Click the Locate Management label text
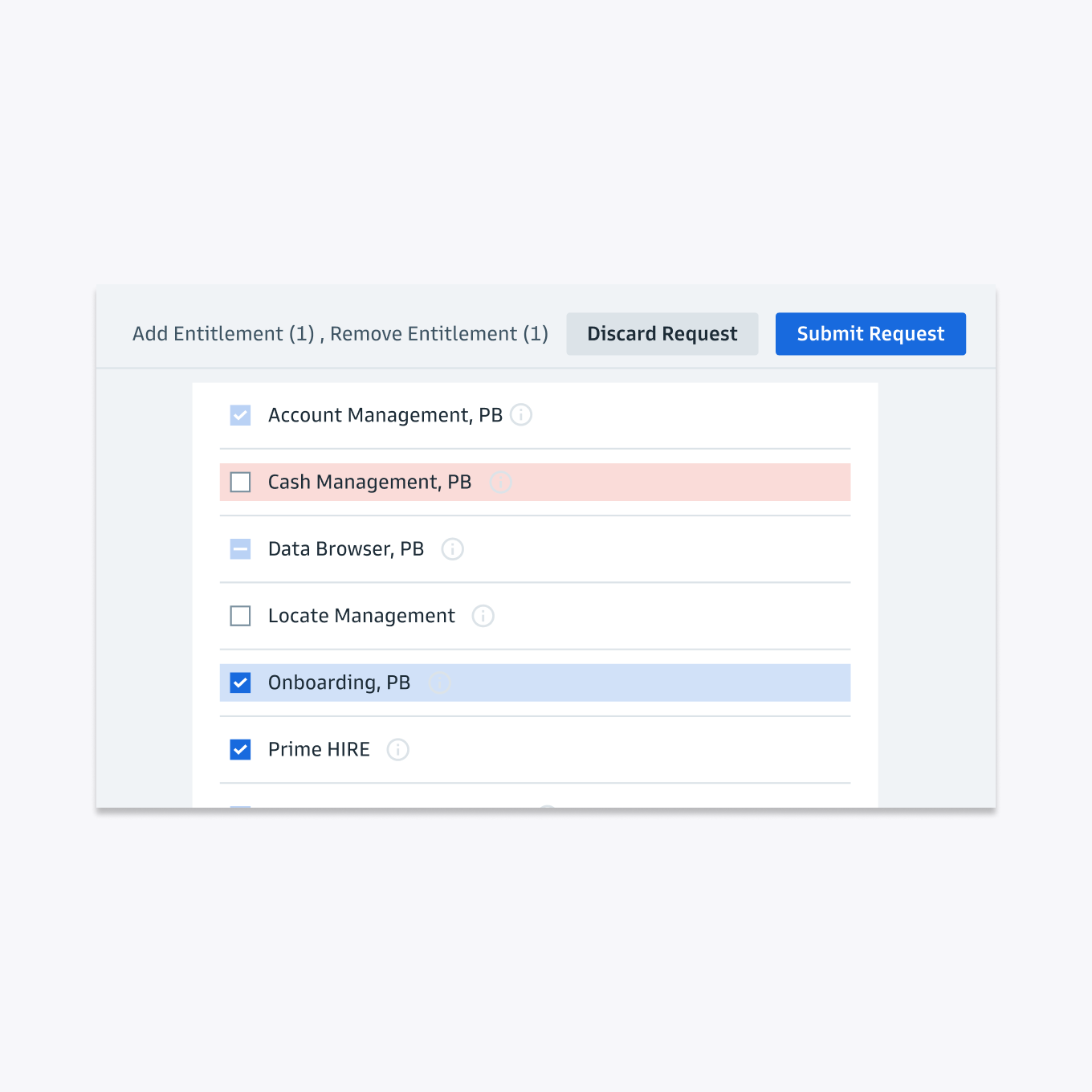This screenshot has height=1092, width=1092. pos(361,616)
